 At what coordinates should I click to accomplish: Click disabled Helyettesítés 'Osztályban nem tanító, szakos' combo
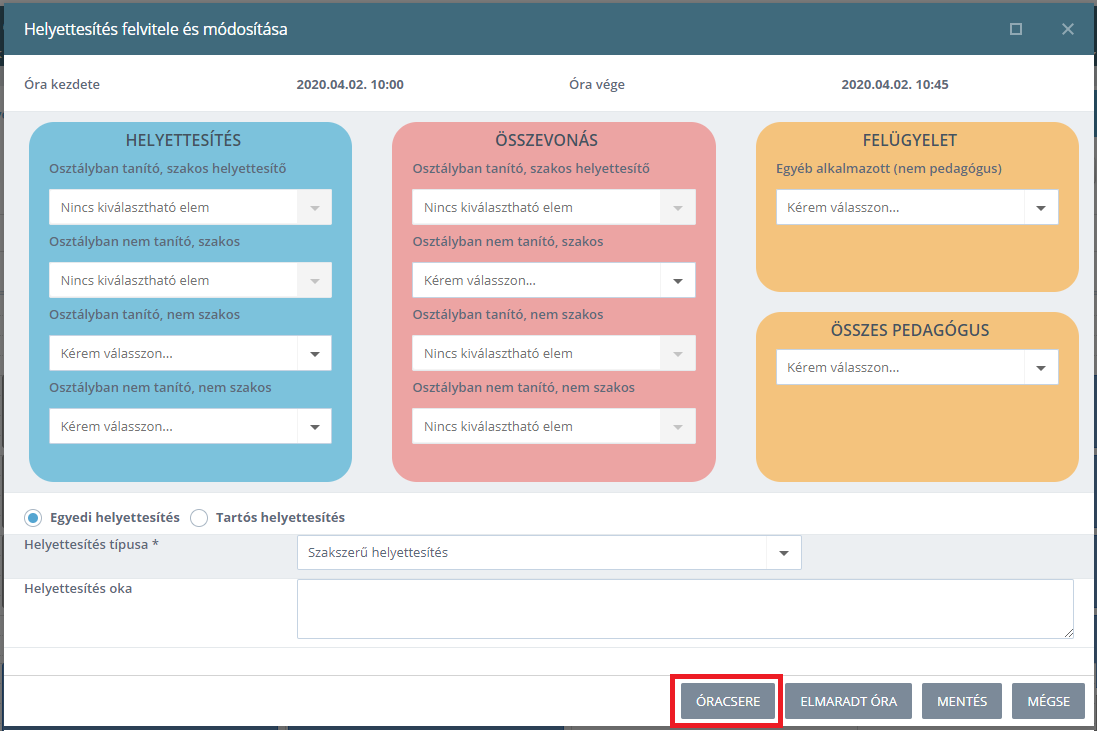pos(190,280)
